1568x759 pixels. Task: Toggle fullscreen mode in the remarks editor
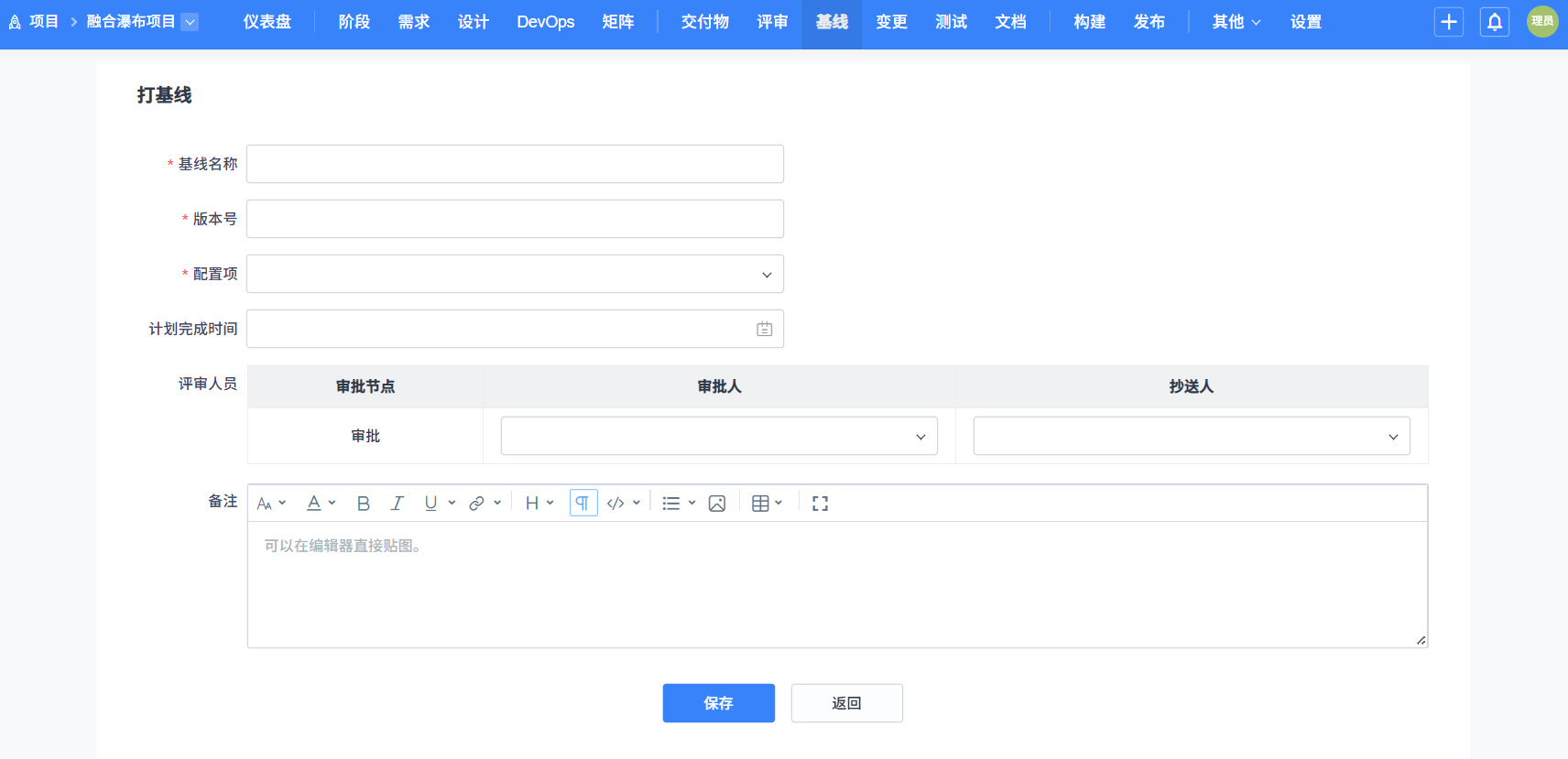pyautogui.click(x=820, y=504)
